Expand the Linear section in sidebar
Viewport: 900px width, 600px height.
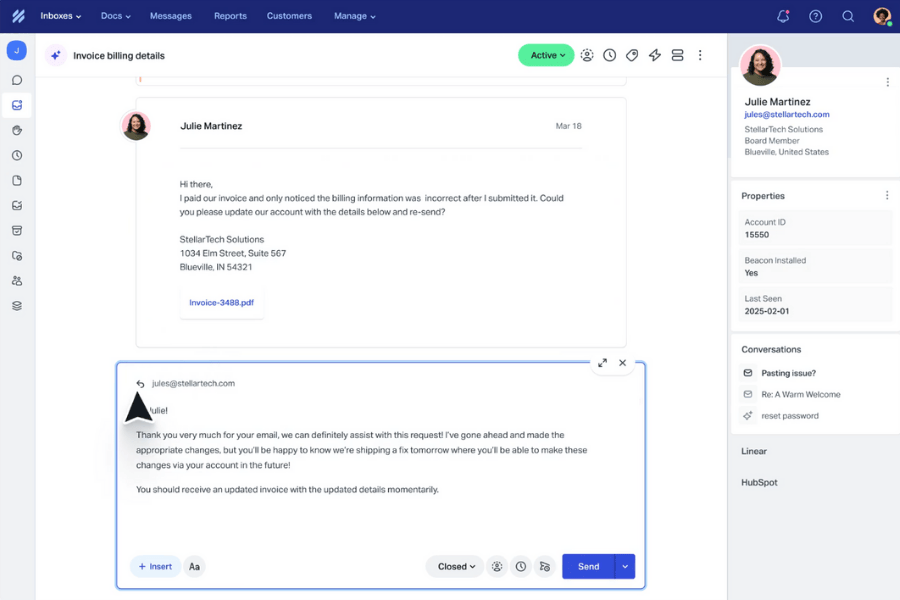coord(754,451)
